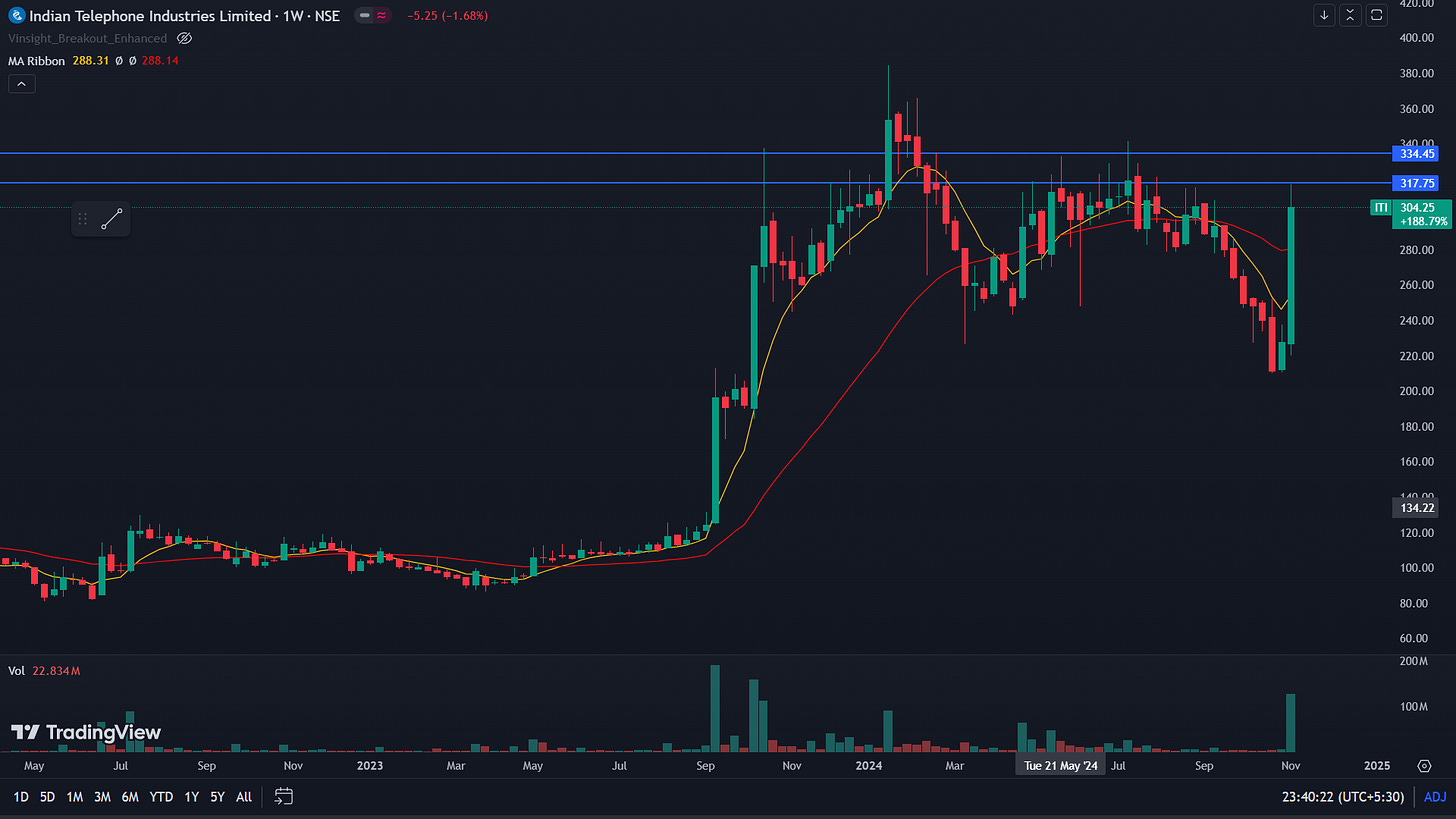Click the -5.25 (-1.68%) price change value
The image size is (1456, 819).
click(x=448, y=16)
